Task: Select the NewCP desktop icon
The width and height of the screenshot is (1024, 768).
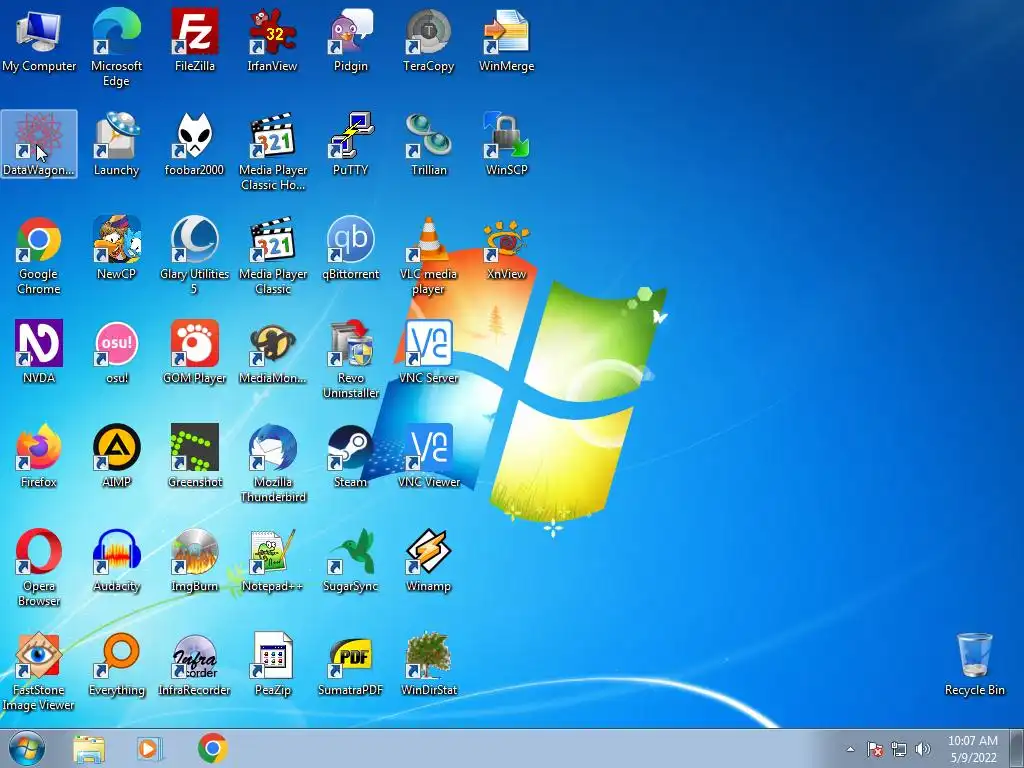Action: pyautogui.click(x=116, y=248)
